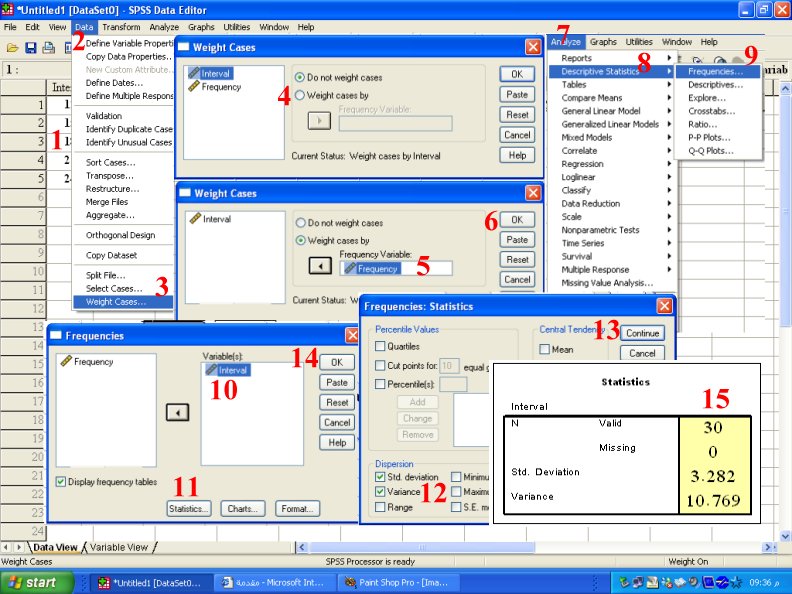The height and width of the screenshot is (594, 792).
Task: Open the Transform menu
Action: (121, 27)
